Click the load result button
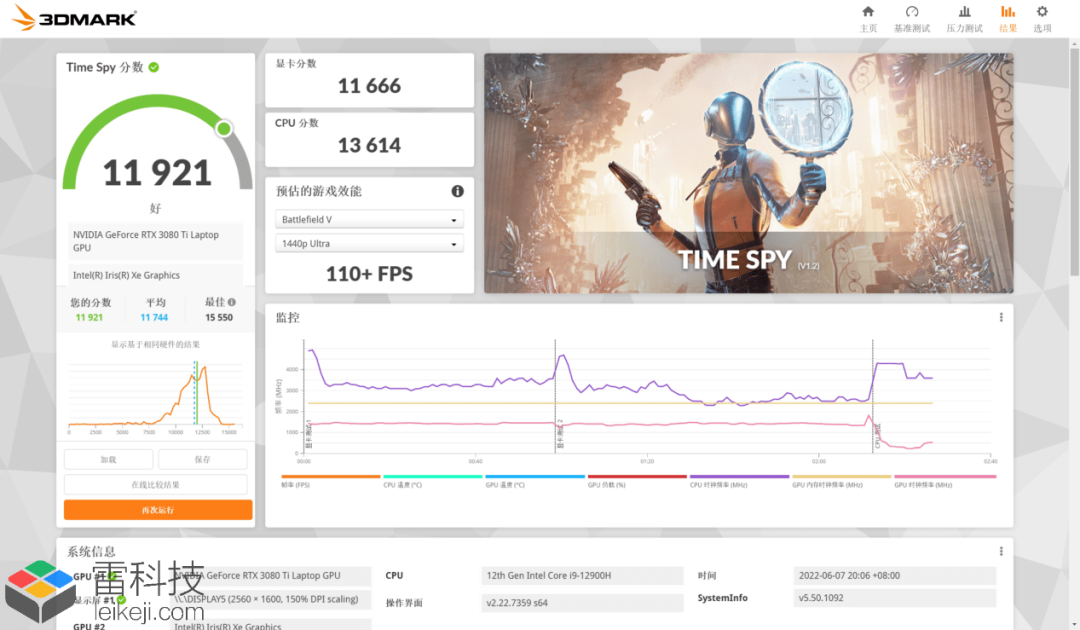The image size is (1080, 630). (x=109, y=459)
